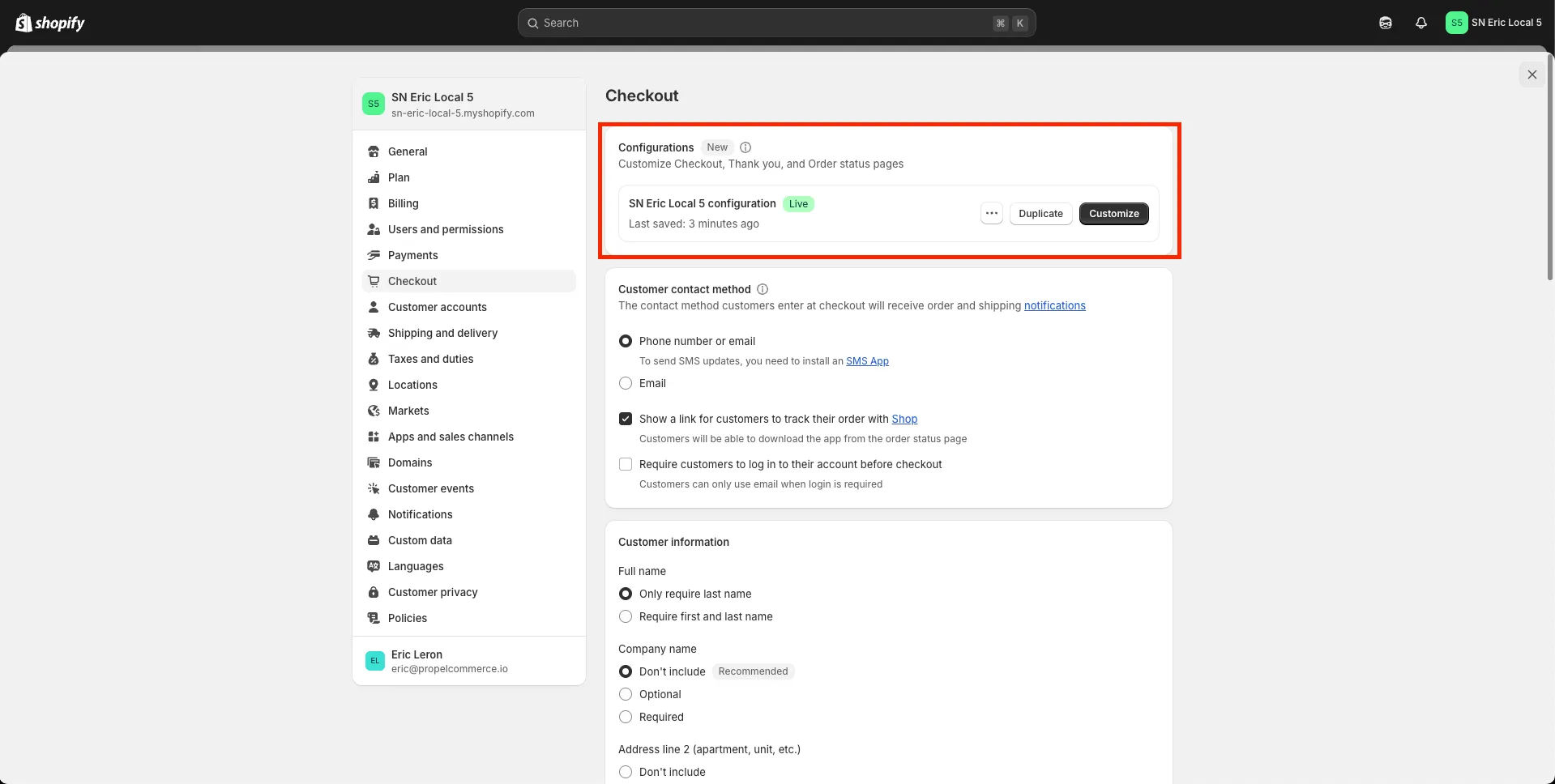Viewport: 1555px width, 784px height.
Task: Open Customer privacy settings
Action: (468, 592)
